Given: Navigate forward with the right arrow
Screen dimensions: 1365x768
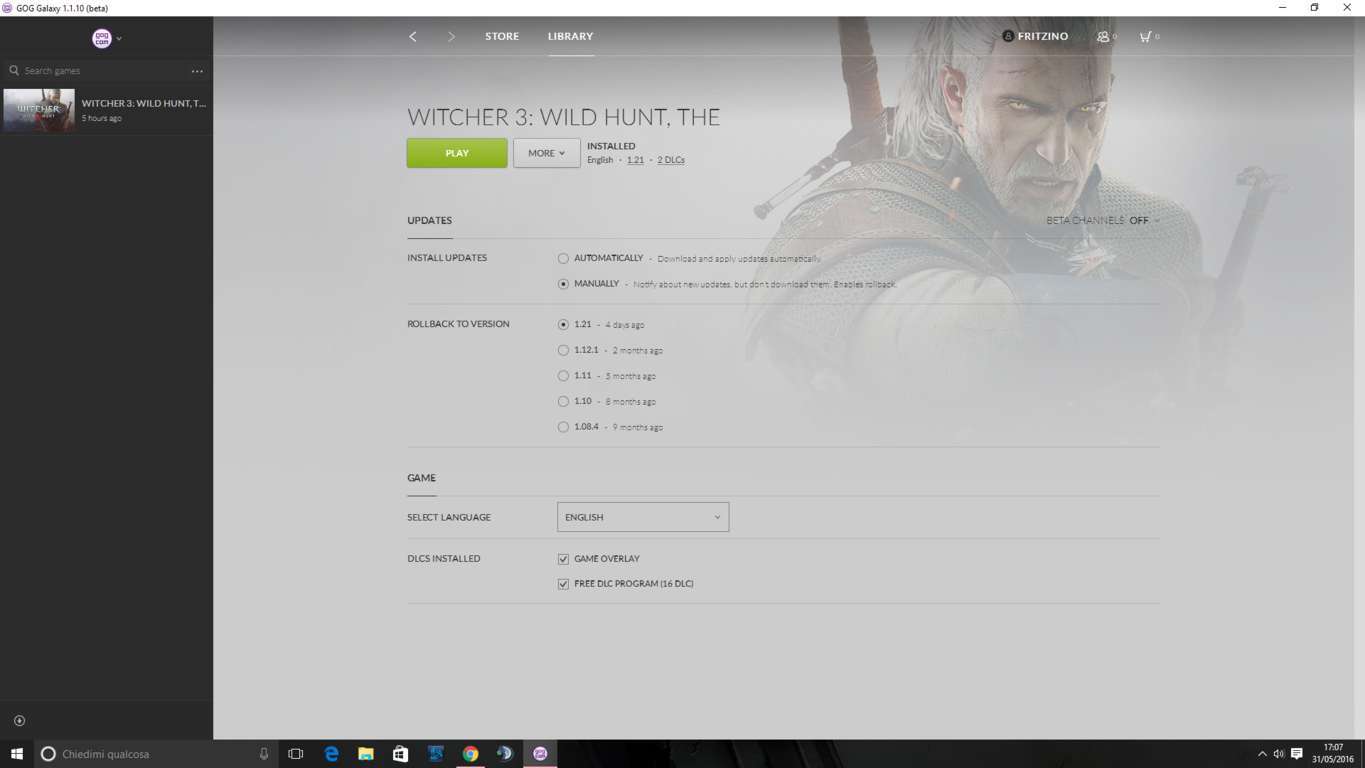Looking at the screenshot, I should click(x=451, y=36).
